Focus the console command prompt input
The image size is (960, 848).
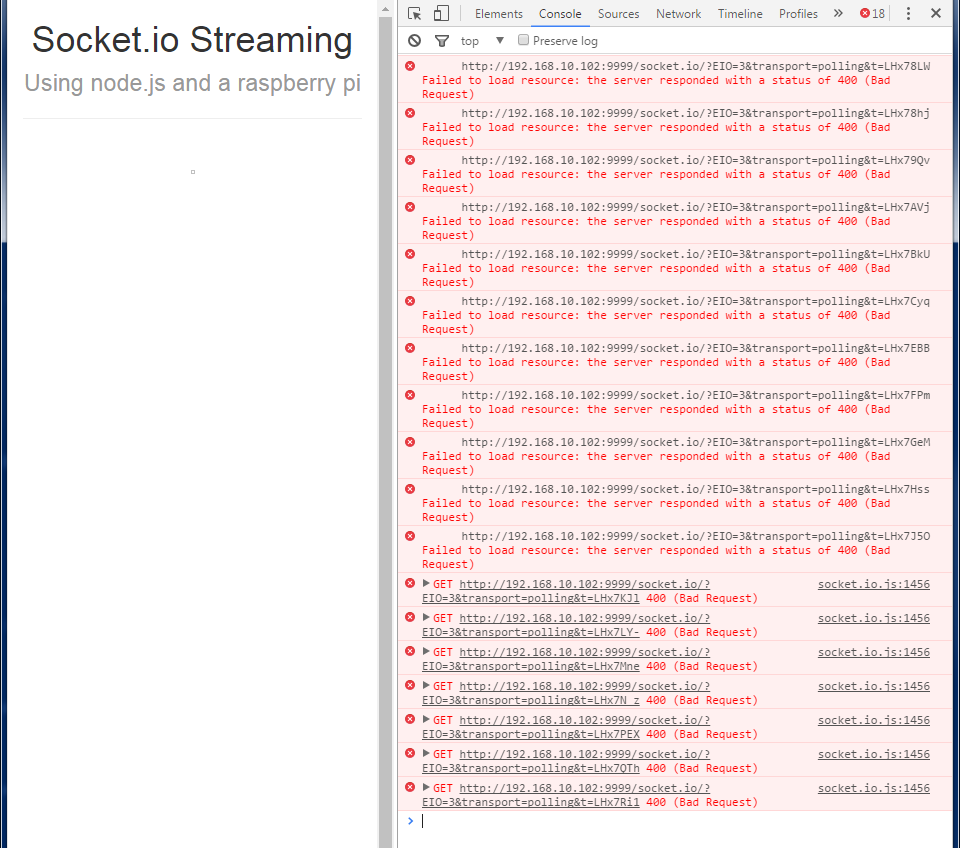coord(684,821)
